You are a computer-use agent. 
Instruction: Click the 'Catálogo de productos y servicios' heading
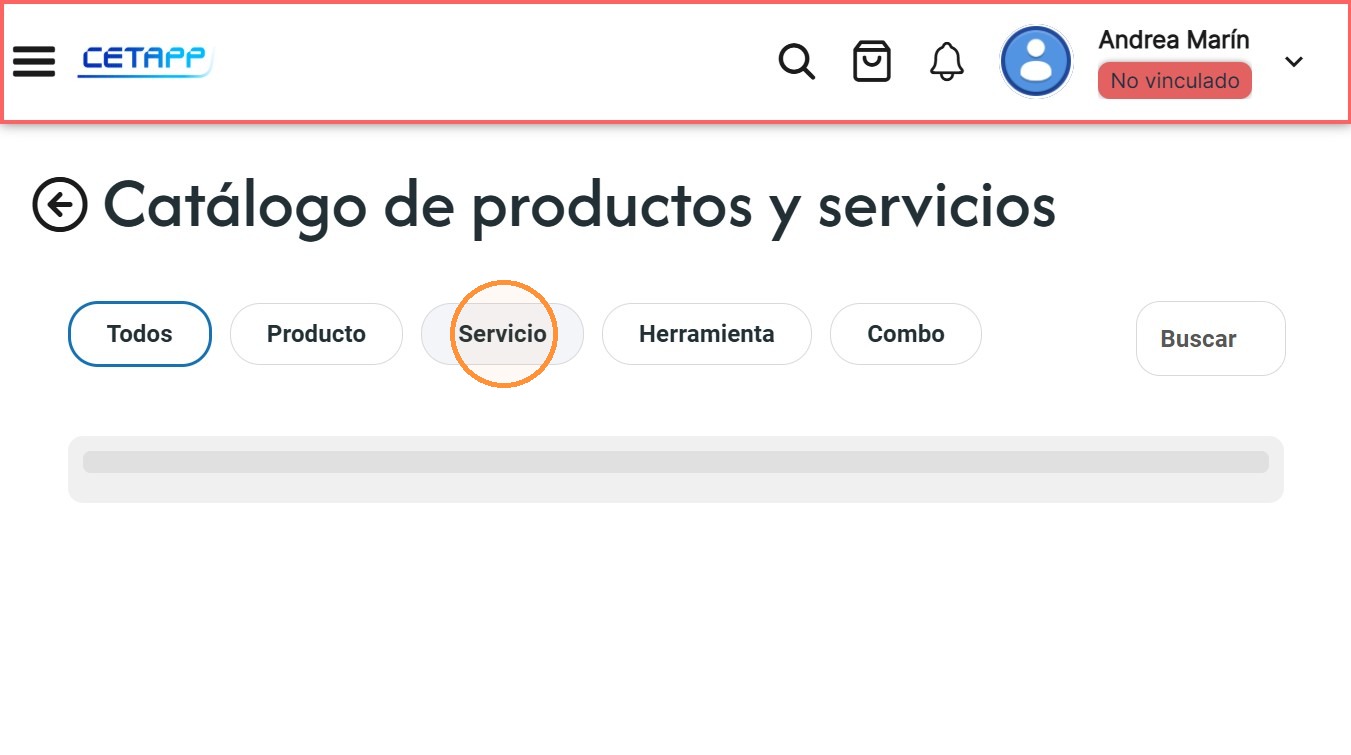[x=580, y=204]
